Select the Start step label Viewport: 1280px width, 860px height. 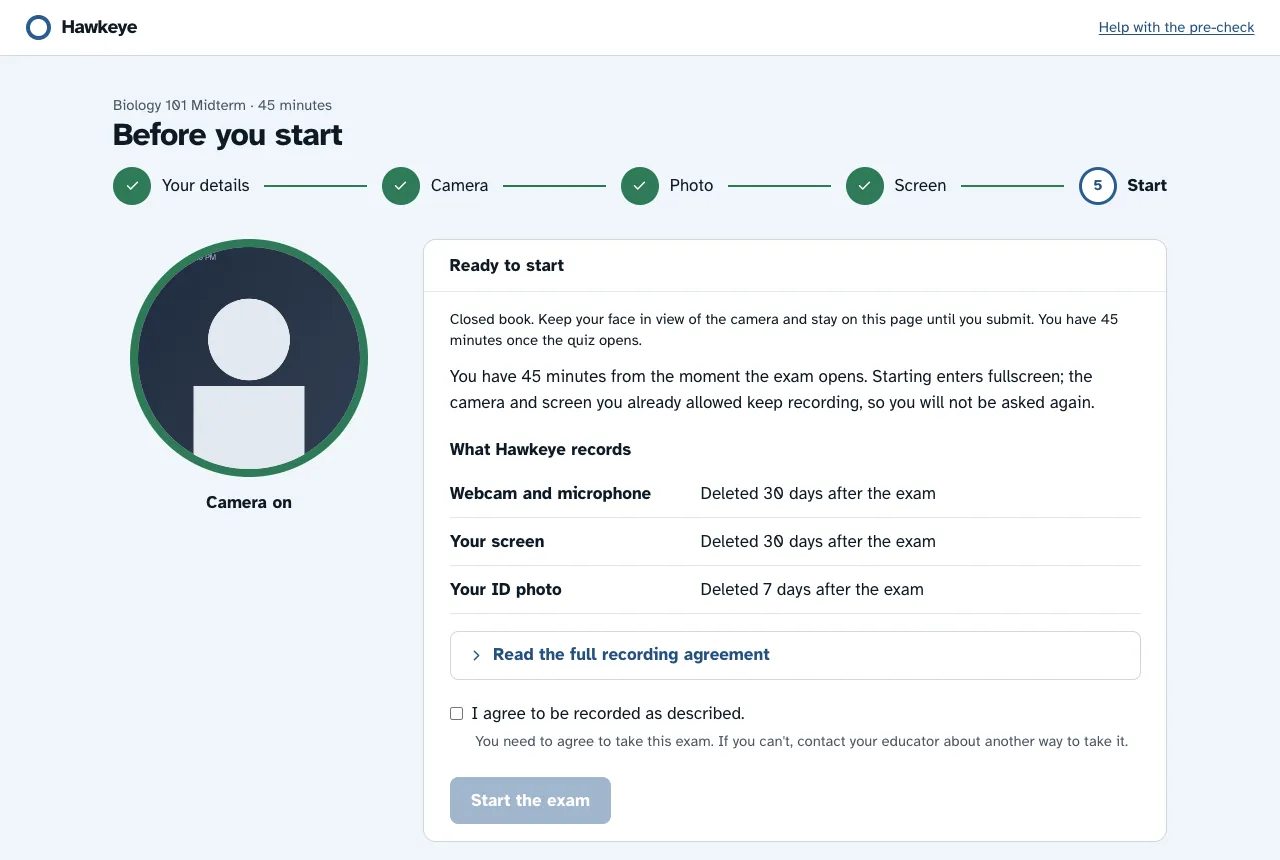click(1147, 186)
